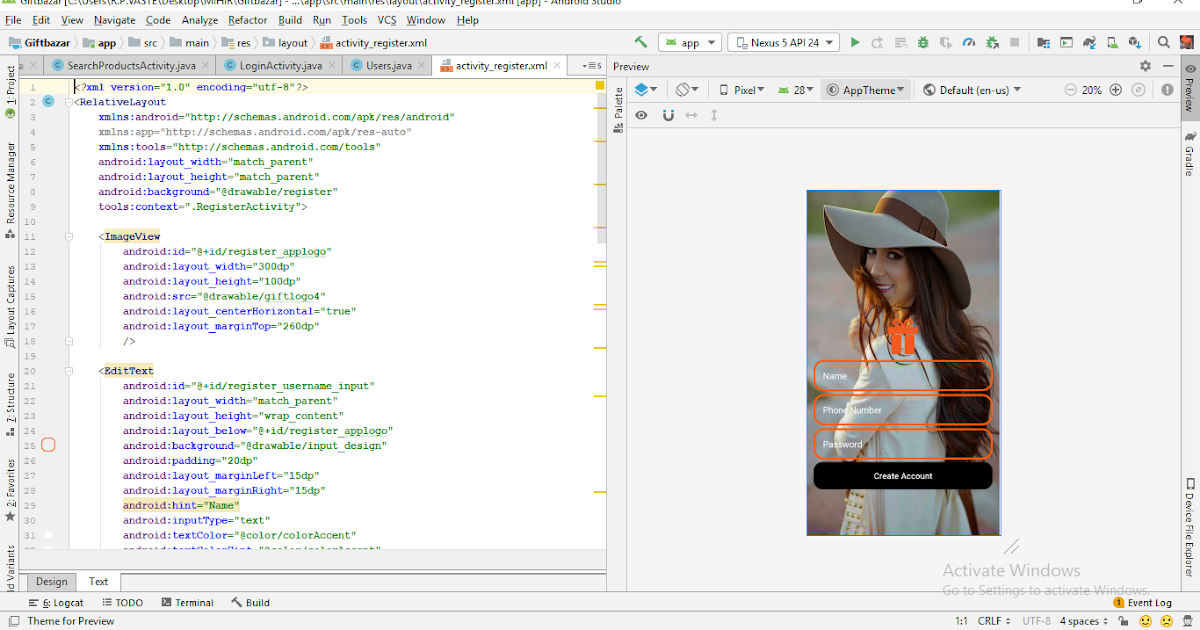Open Search Everywhere with the magnifier icon
Image resolution: width=1200 pixels, height=630 pixels.
[x=1164, y=43]
